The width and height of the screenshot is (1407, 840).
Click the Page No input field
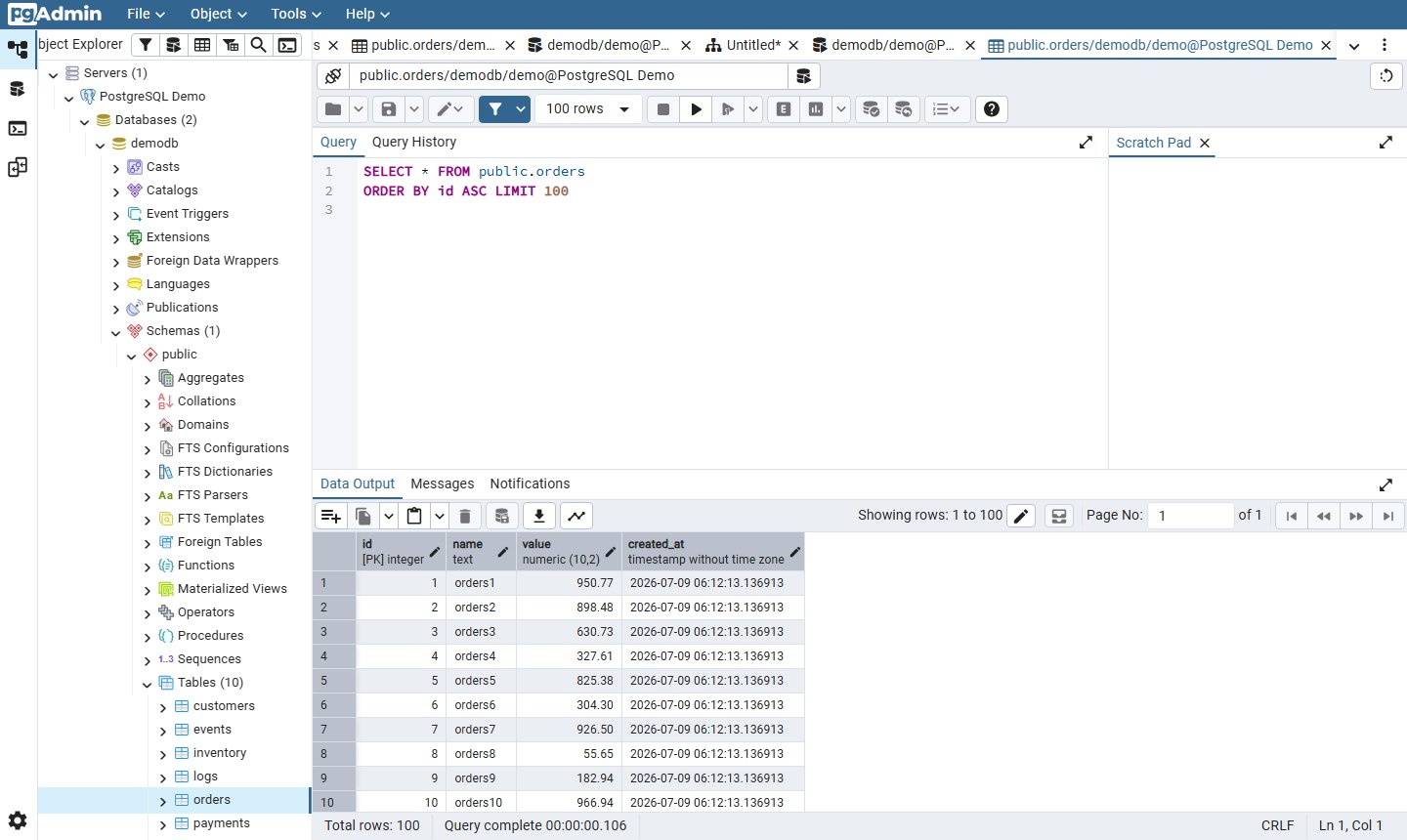coord(1191,516)
